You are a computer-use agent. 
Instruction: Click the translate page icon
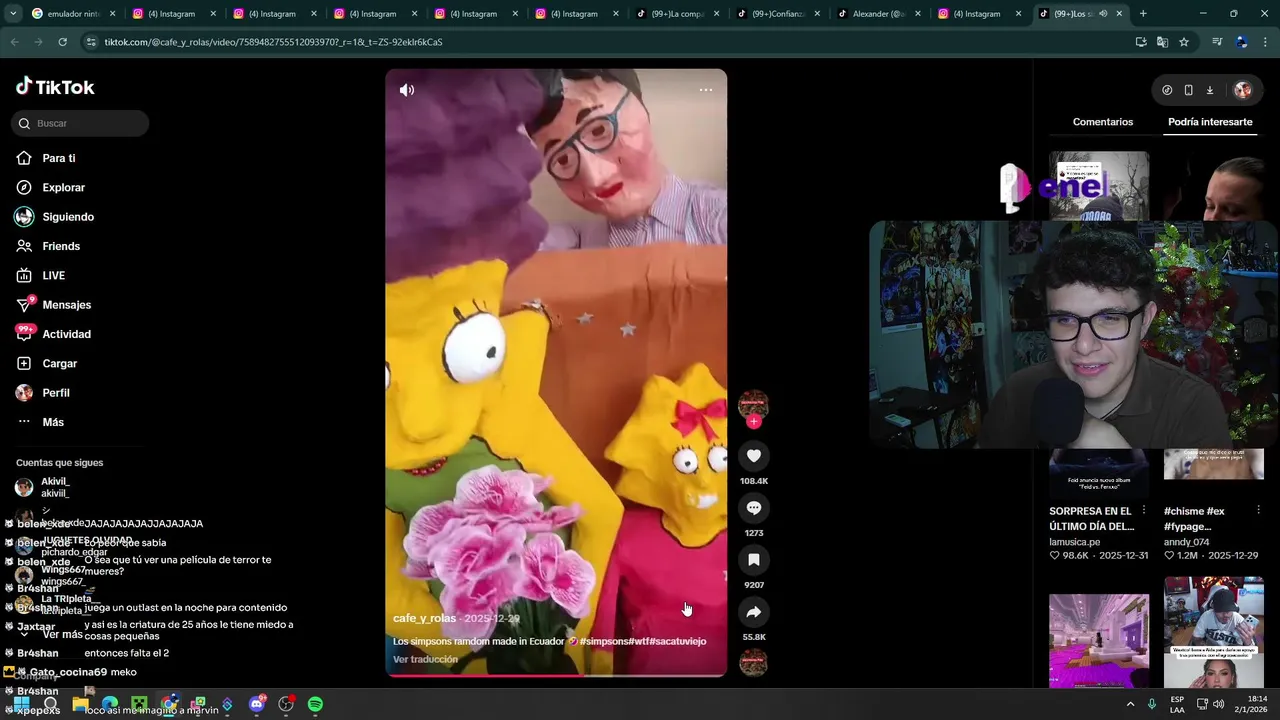pyautogui.click(x=1162, y=42)
